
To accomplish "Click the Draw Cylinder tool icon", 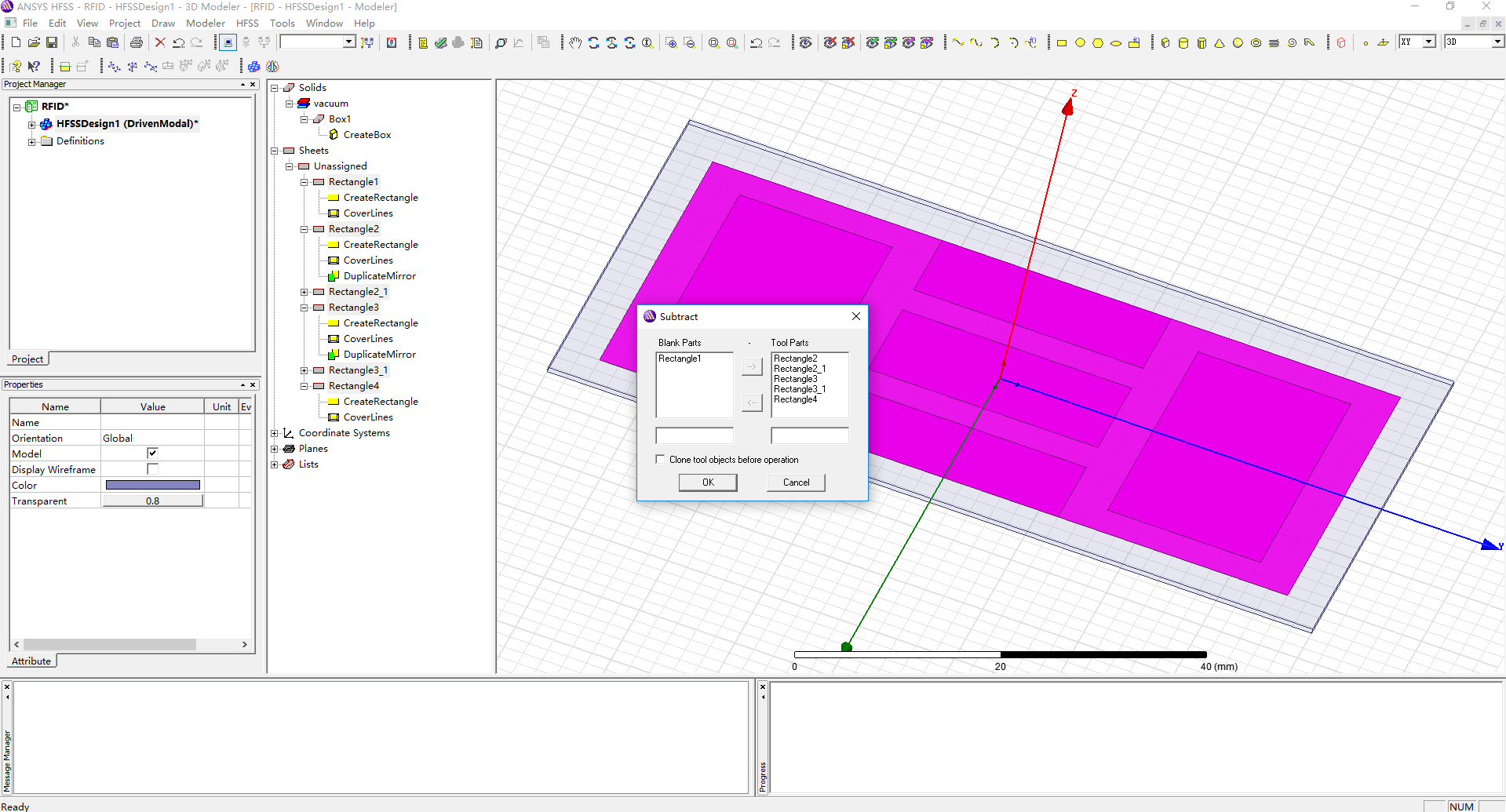I will click(x=1183, y=43).
